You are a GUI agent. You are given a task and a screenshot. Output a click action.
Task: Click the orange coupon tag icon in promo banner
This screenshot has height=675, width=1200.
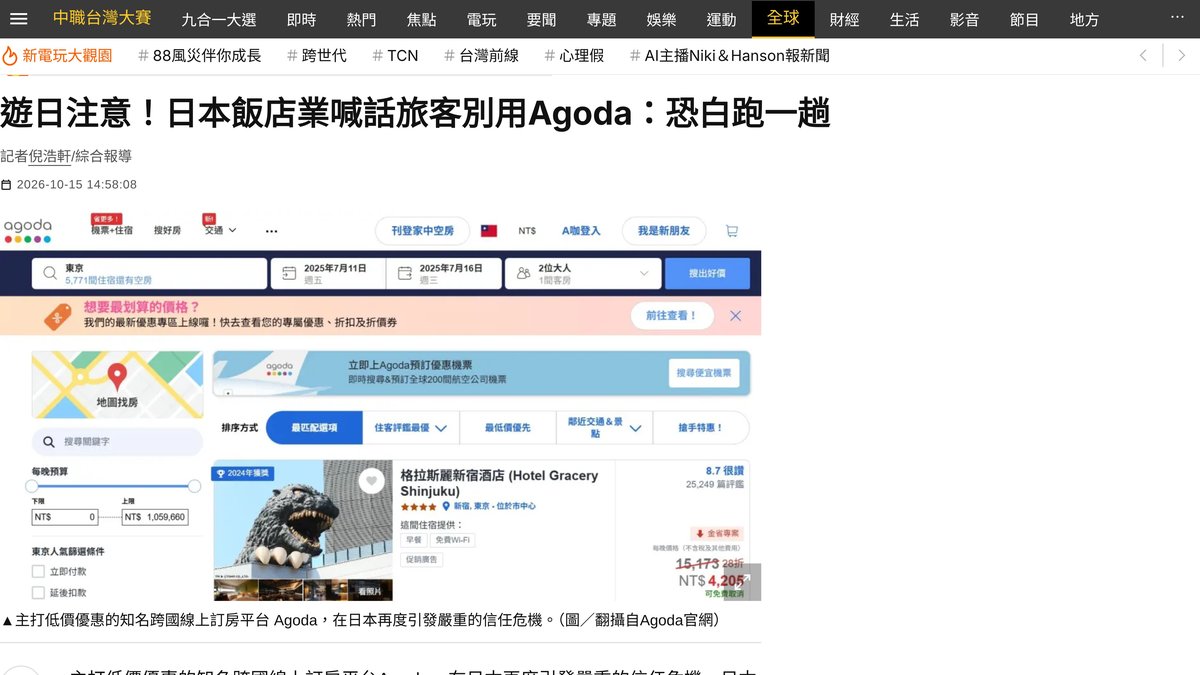[58, 317]
